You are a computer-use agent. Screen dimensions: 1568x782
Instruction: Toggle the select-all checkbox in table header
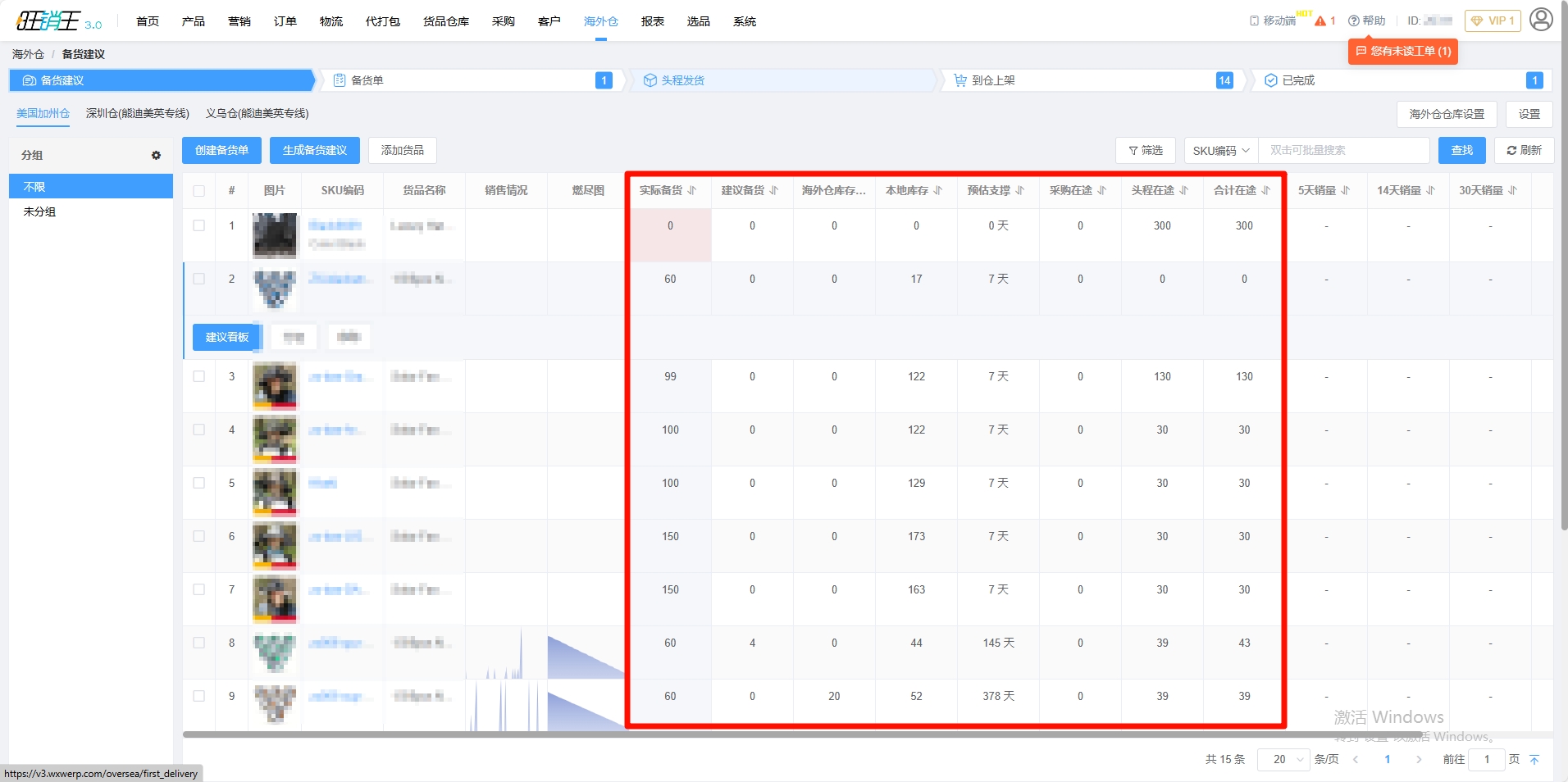[199, 191]
